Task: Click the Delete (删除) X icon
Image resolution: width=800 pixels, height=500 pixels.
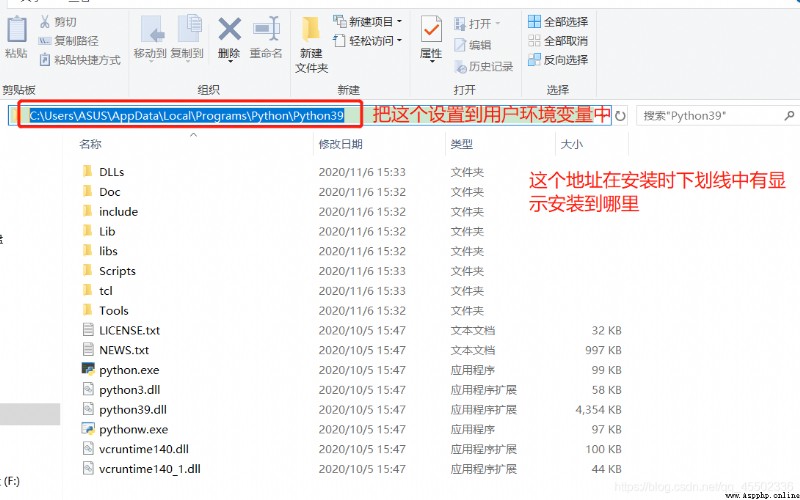Action: click(230, 29)
